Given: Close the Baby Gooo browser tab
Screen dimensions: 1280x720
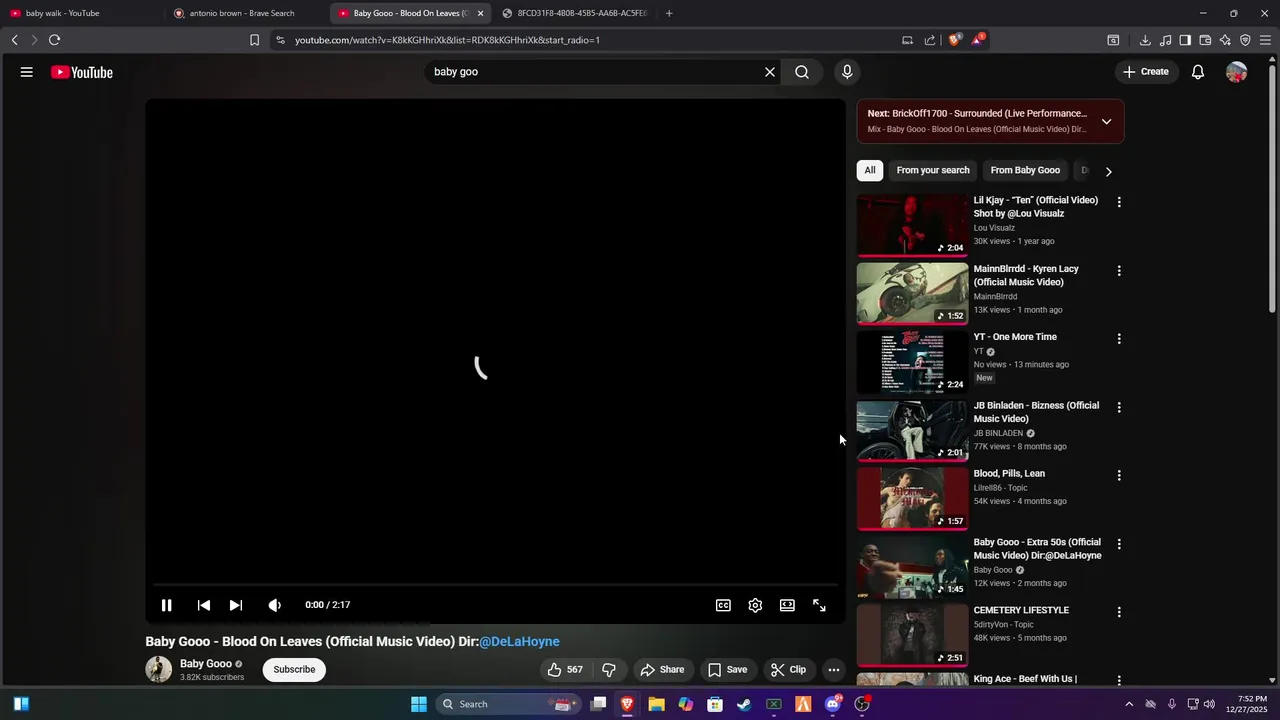Looking at the screenshot, I should (480, 13).
